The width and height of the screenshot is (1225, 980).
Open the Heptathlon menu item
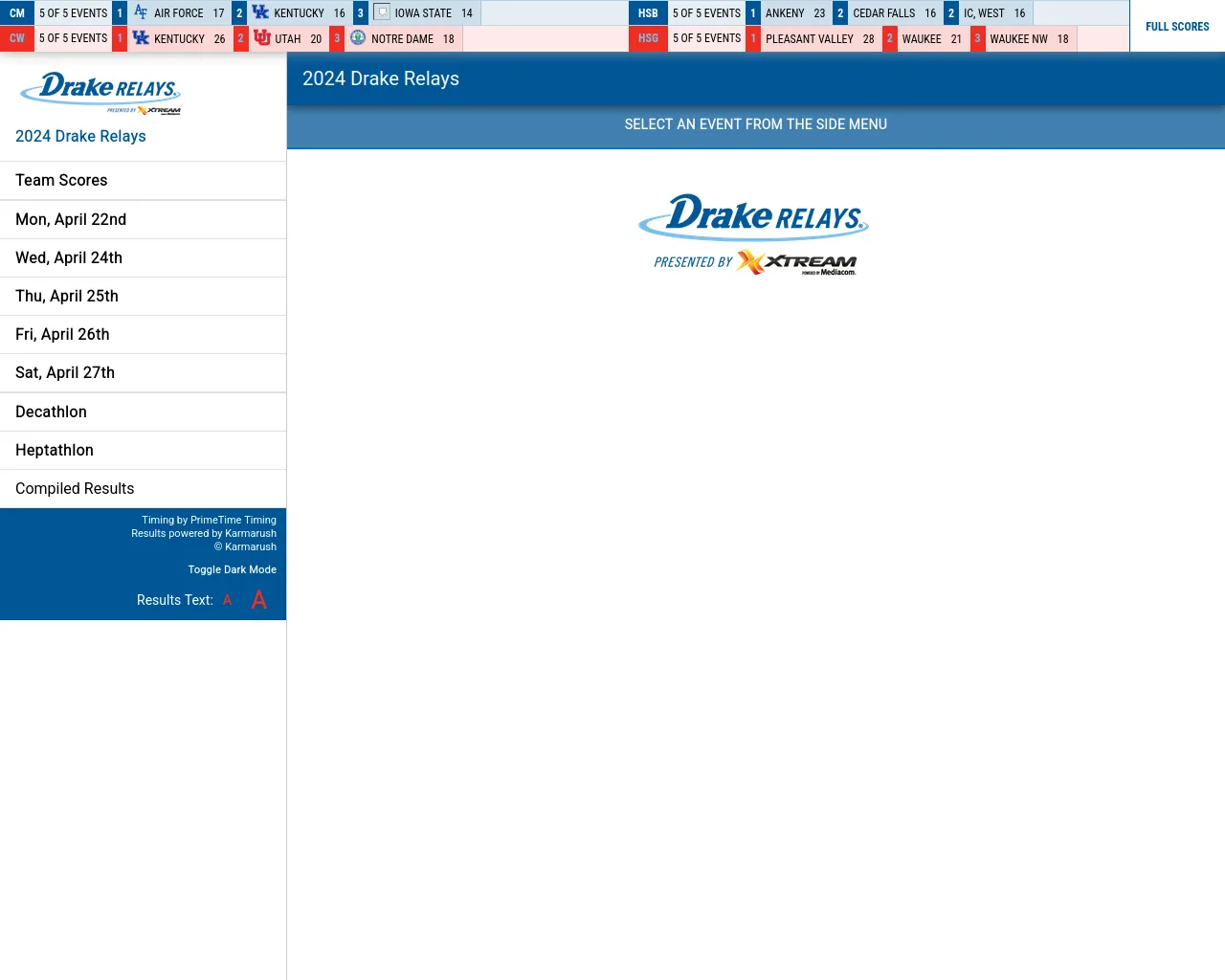click(x=144, y=451)
